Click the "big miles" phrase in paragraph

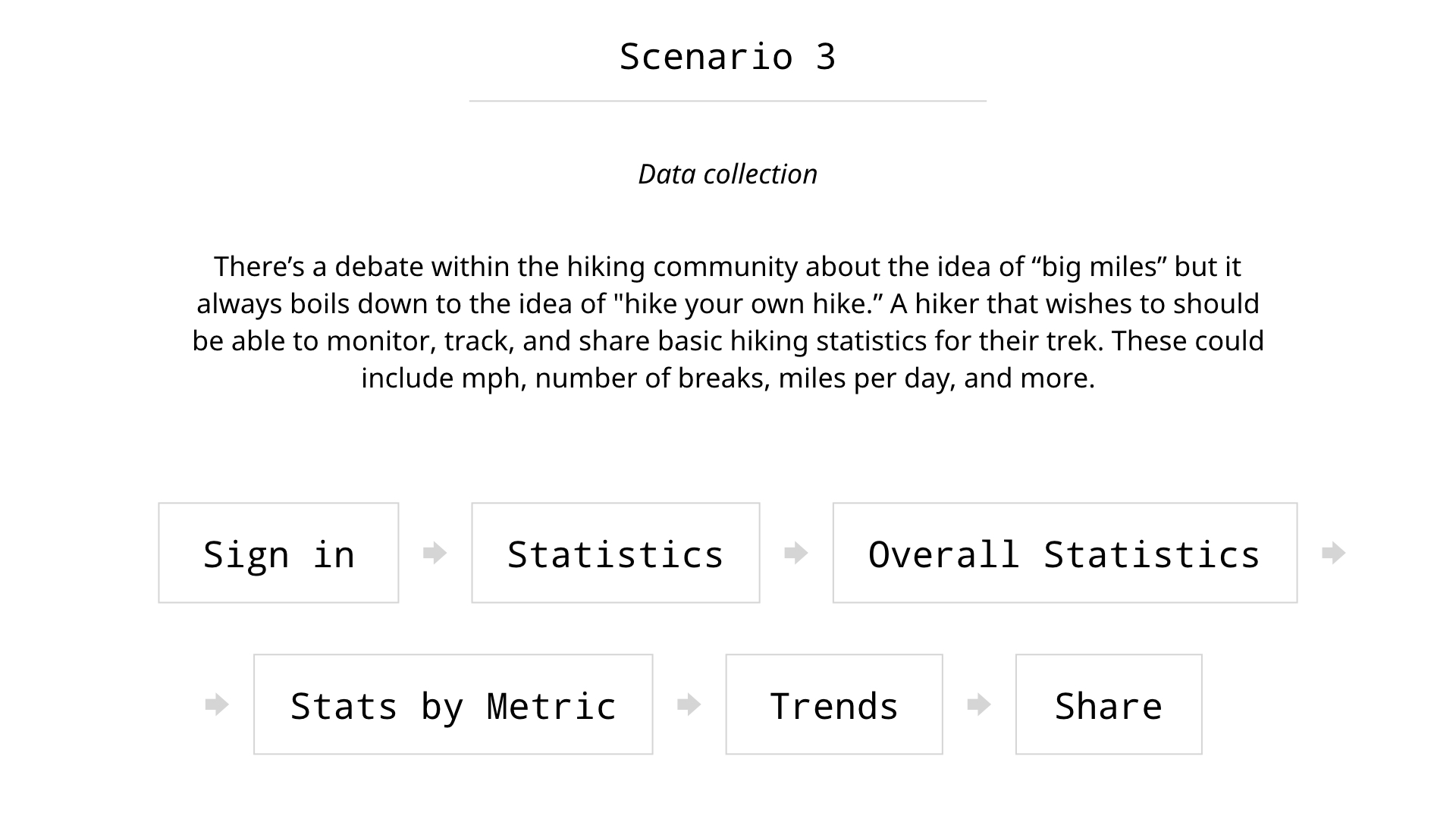coord(1100,267)
